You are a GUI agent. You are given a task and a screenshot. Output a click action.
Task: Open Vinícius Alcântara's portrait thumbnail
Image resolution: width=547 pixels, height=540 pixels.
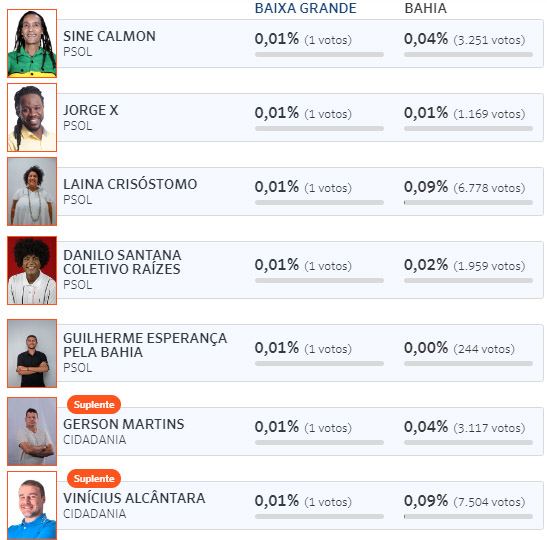(32, 505)
